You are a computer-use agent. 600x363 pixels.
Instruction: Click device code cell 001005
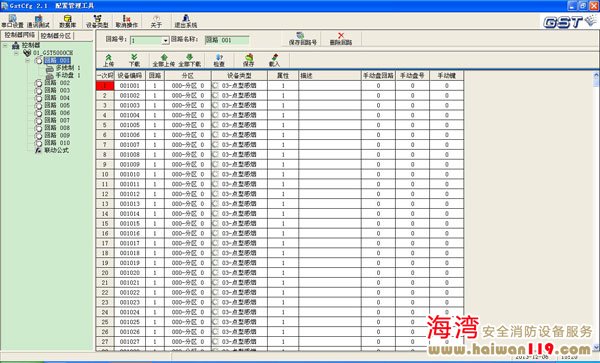[x=130, y=125]
